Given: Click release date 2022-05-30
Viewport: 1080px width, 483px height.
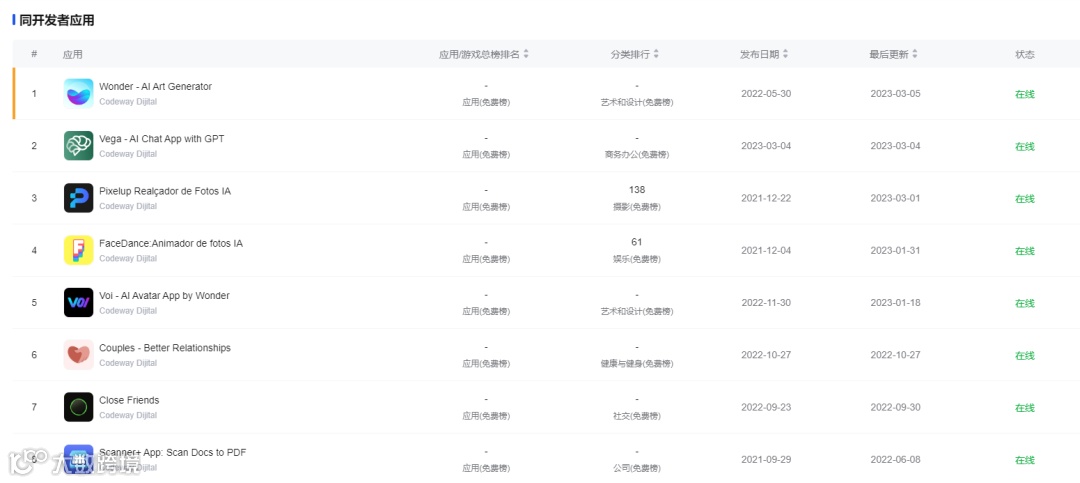Looking at the screenshot, I should pos(766,94).
